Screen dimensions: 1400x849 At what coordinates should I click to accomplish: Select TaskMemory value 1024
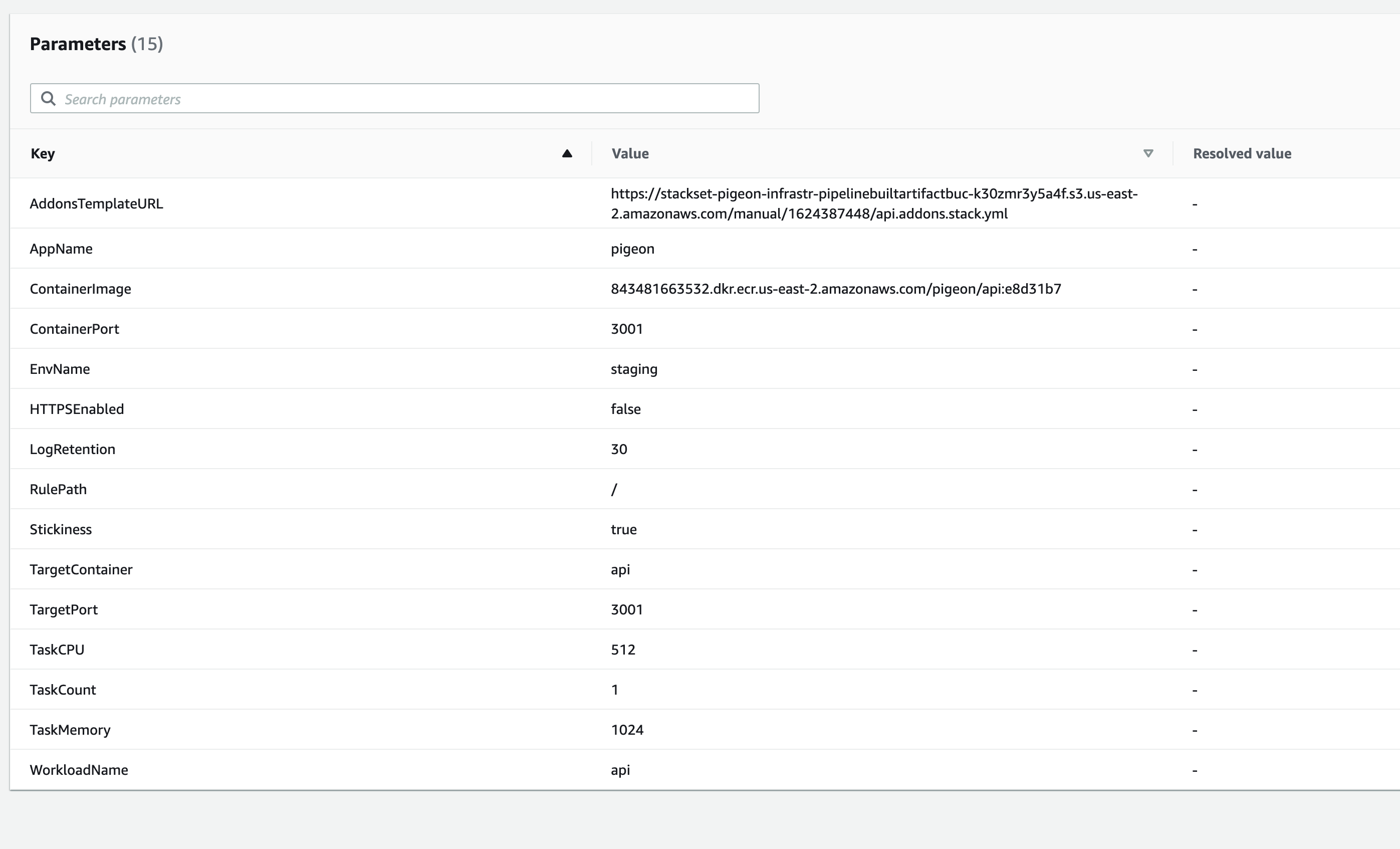coord(627,730)
